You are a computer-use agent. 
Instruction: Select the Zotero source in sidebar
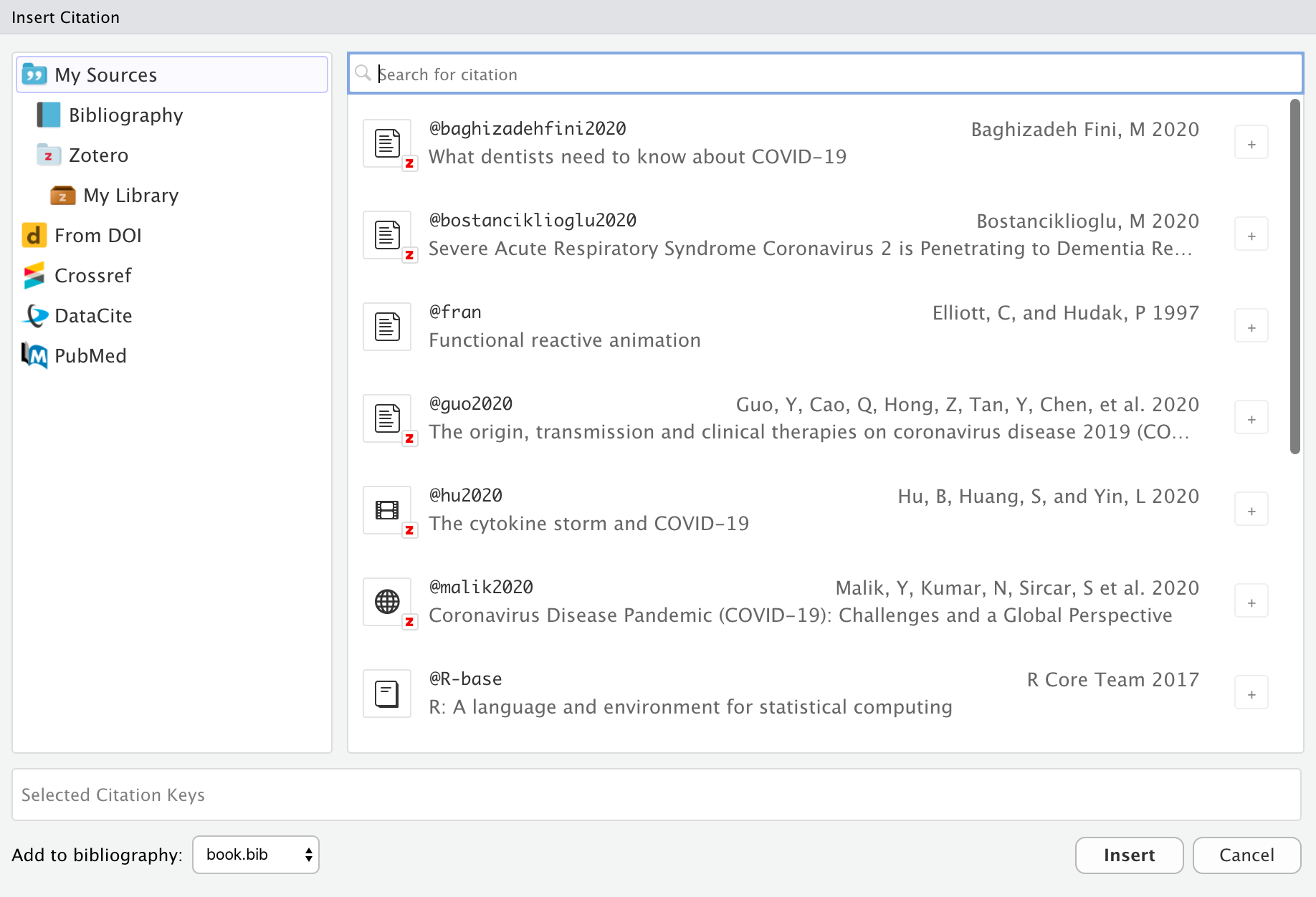pyautogui.click(x=98, y=155)
